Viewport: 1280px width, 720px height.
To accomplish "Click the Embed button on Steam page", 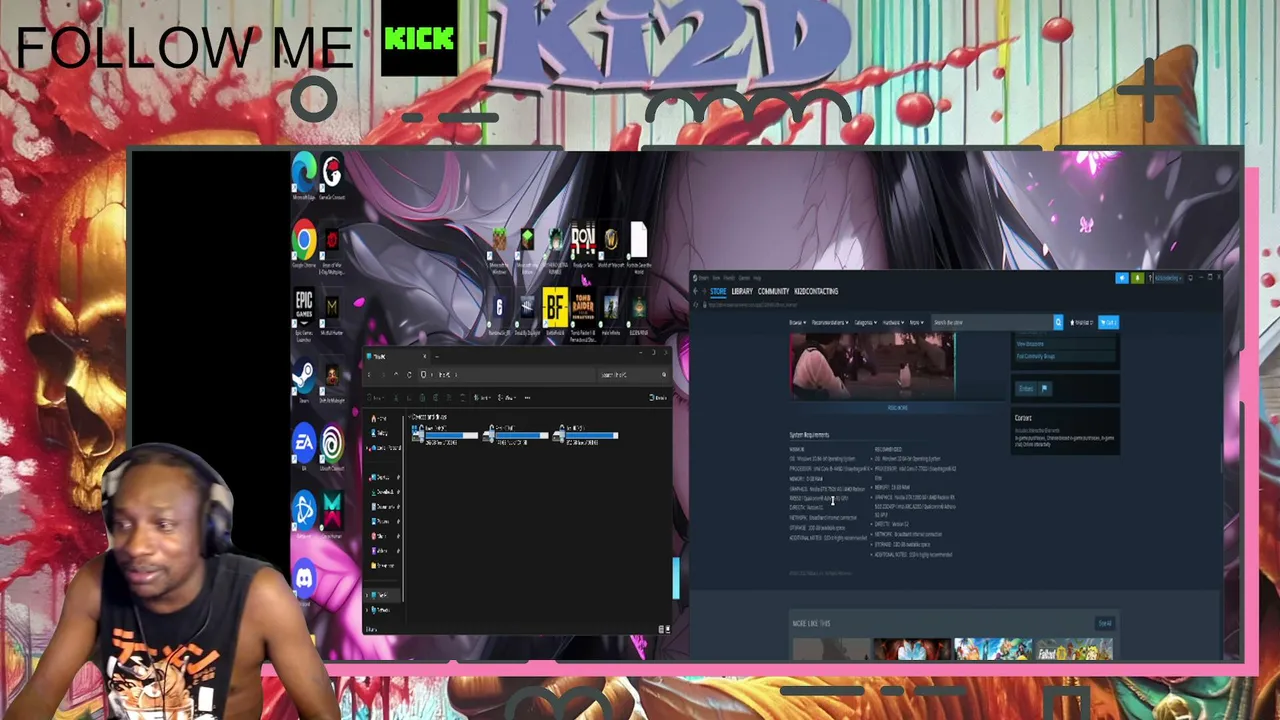I will [1026, 388].
